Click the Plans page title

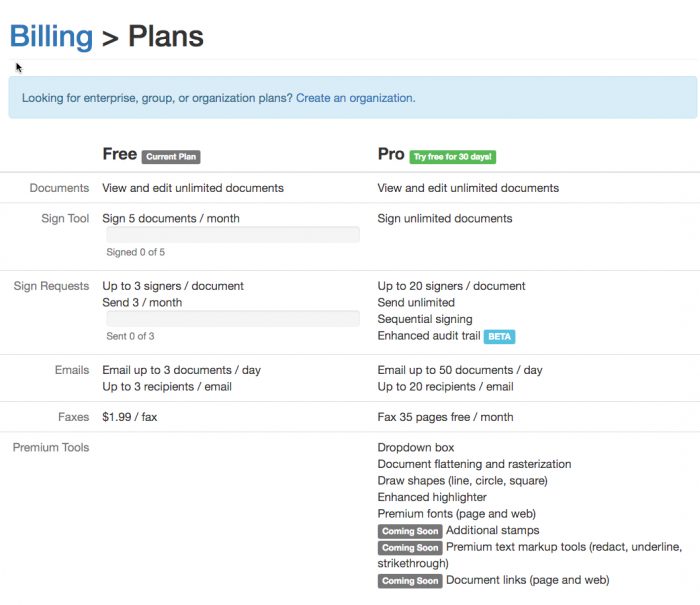tap(166, 37)
